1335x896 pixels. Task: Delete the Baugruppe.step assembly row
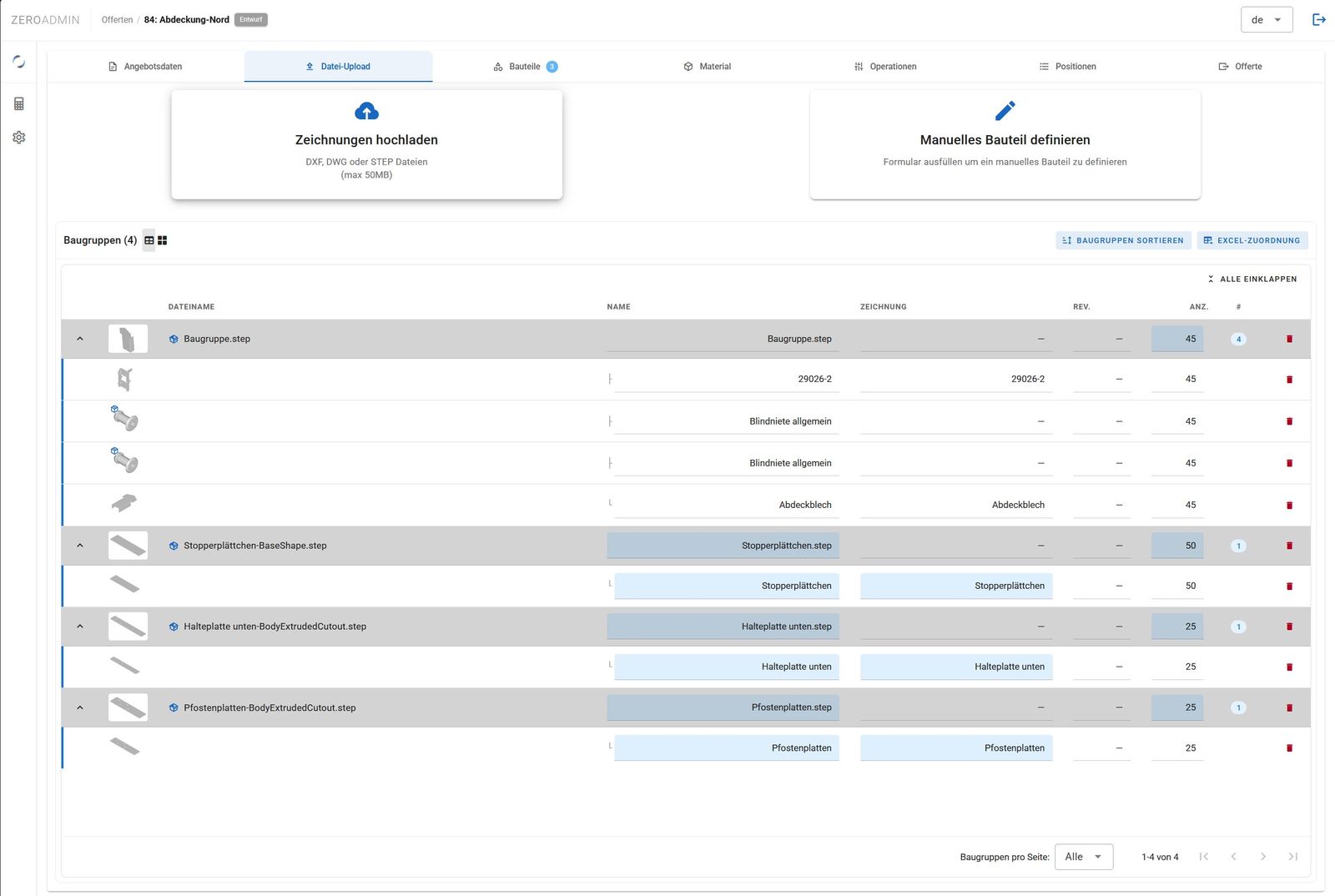point(1289,339)
